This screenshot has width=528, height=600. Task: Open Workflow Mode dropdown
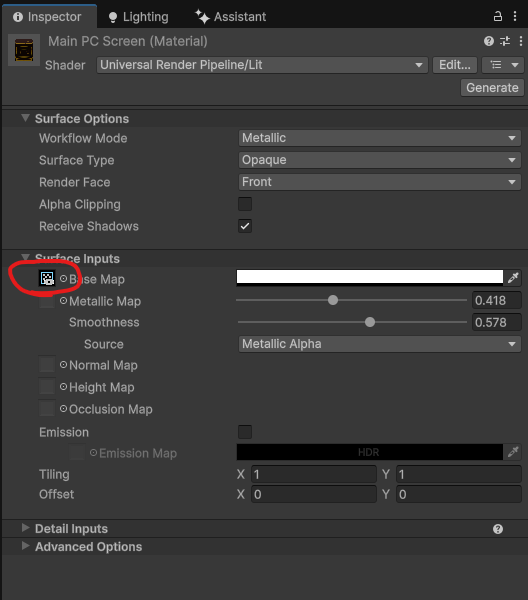tap(380, 138)
